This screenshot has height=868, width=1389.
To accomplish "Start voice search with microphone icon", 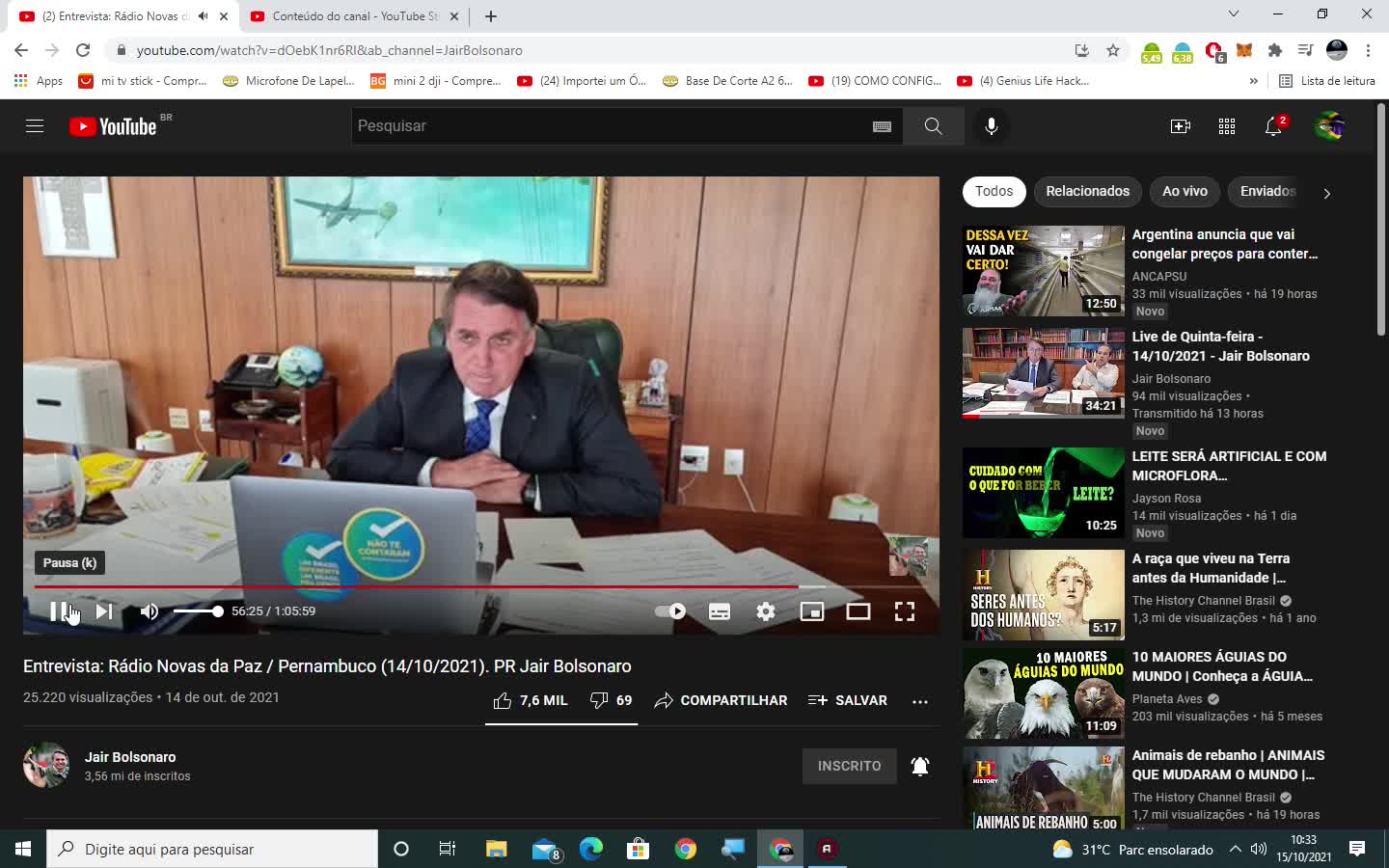I will [992, 125].
